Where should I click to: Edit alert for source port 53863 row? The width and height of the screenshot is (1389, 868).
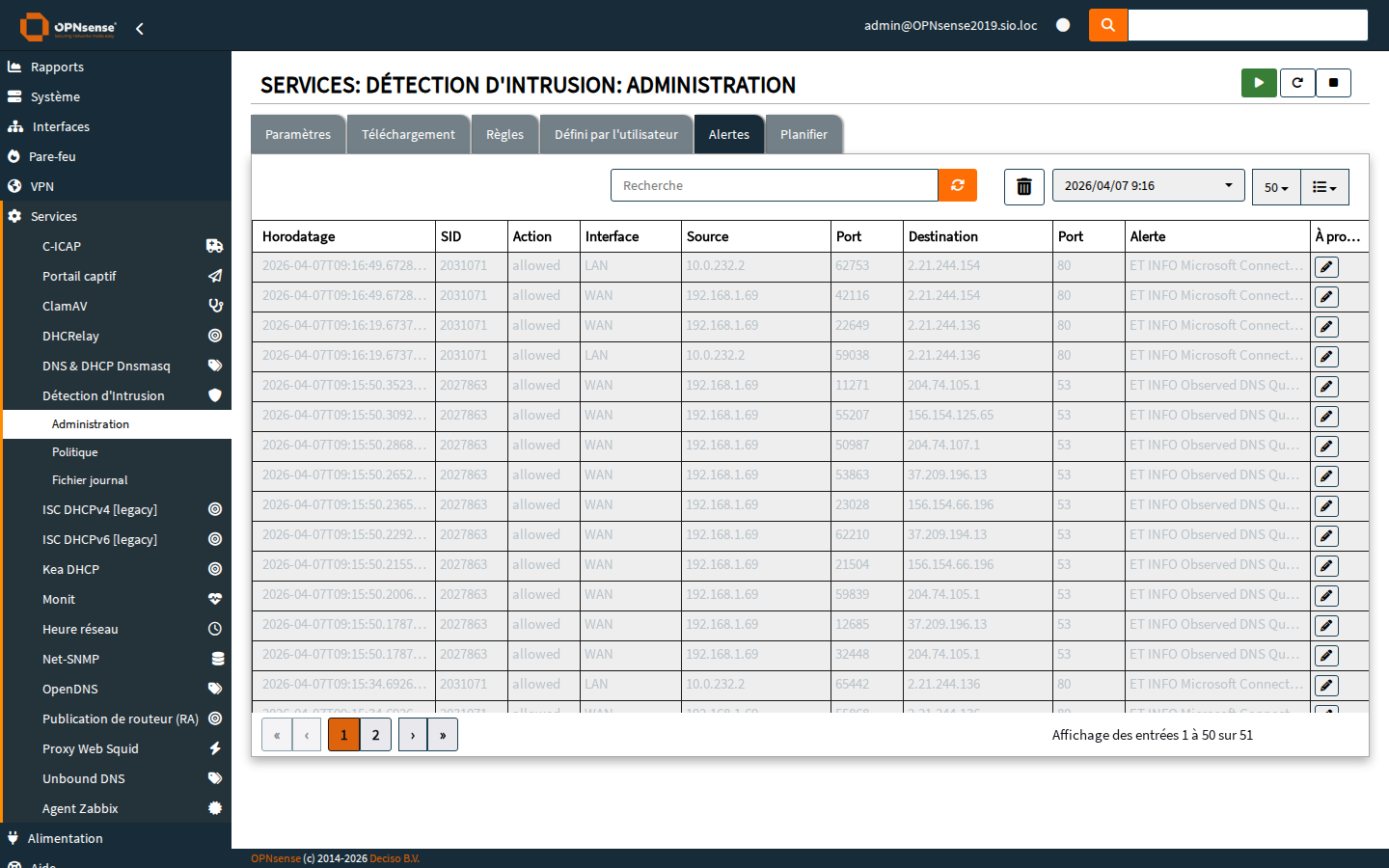(x=1326, y=476)
